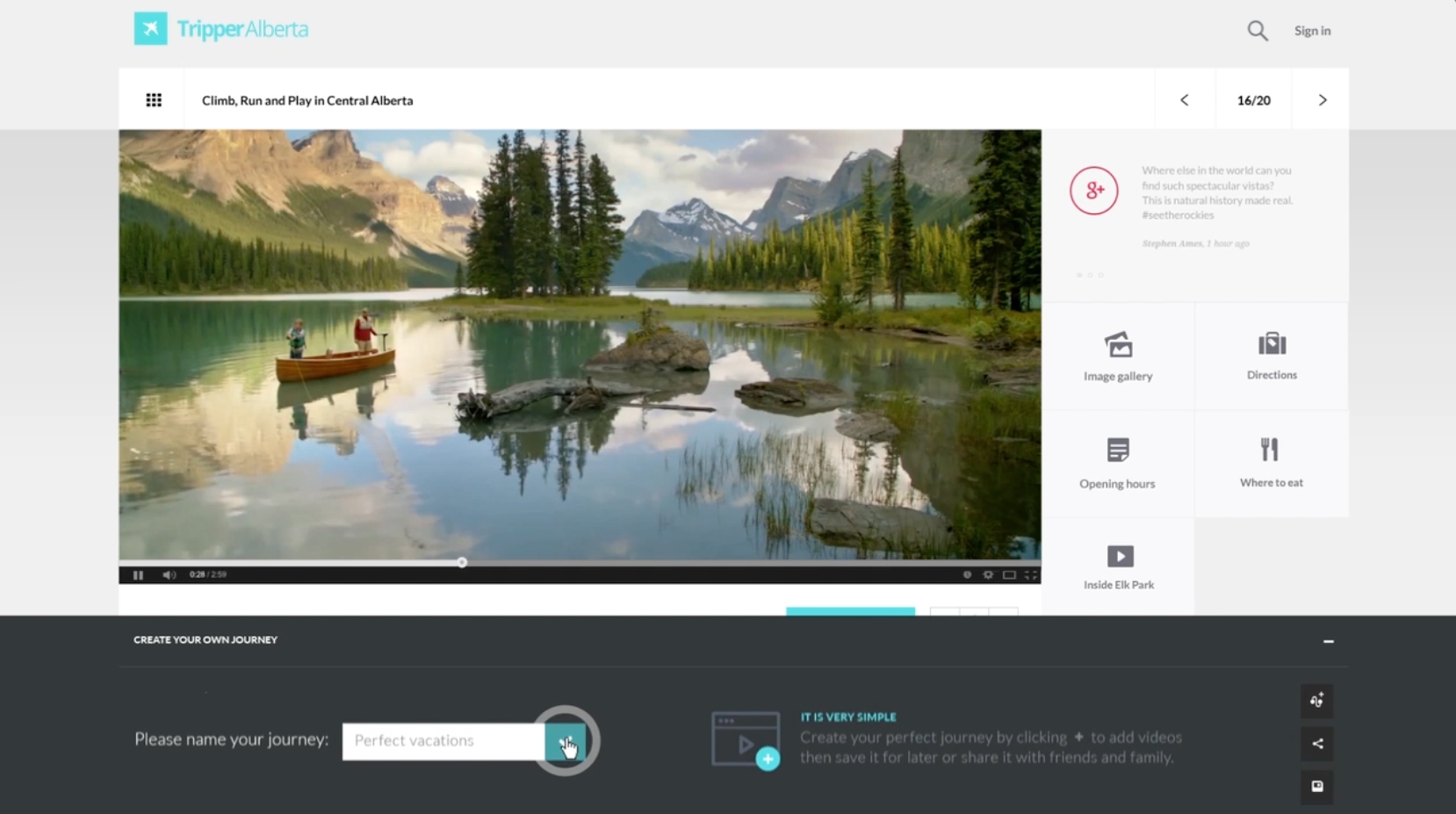Click the title Climb, Run and Play in Central Alberta
Screen dimensions: 1456x814
(307, 100)
